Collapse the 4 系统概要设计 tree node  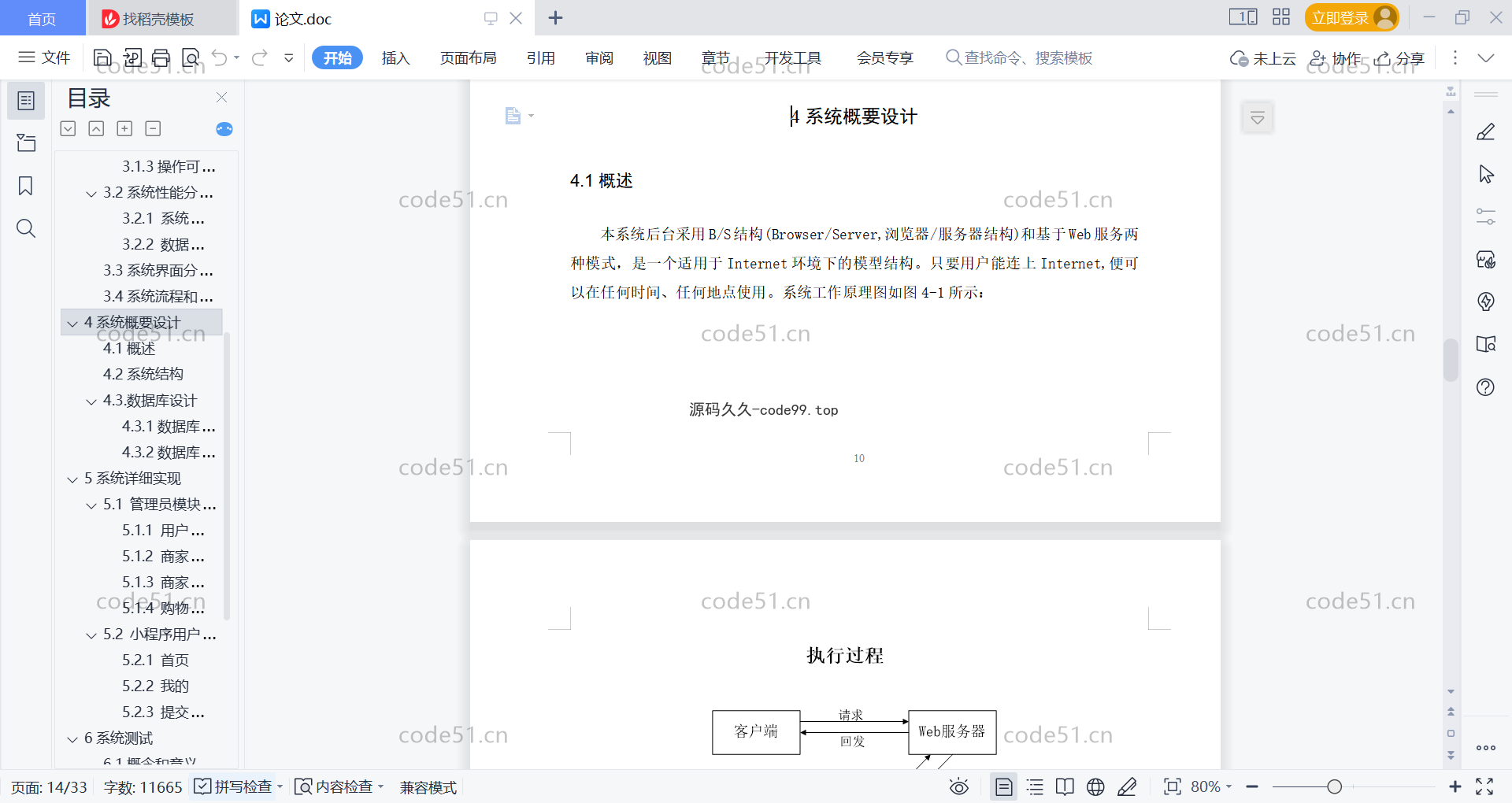72,324
